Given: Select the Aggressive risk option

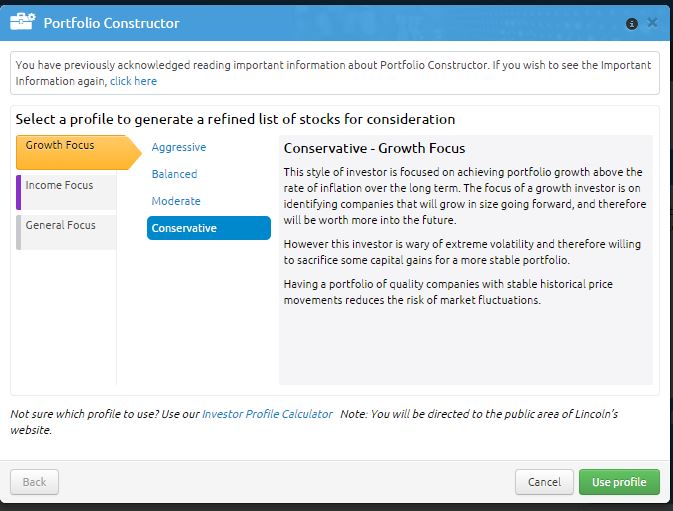Looking at the screenshot, I should (x=179, y=147).
